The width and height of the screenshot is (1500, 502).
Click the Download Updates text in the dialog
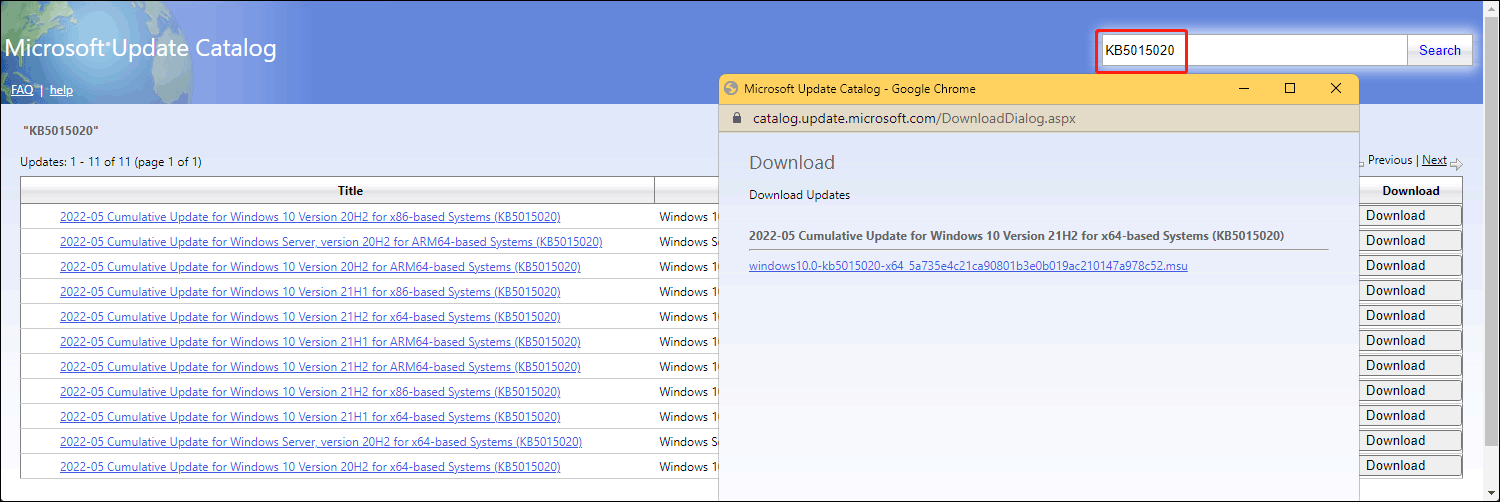pos(800,195)
